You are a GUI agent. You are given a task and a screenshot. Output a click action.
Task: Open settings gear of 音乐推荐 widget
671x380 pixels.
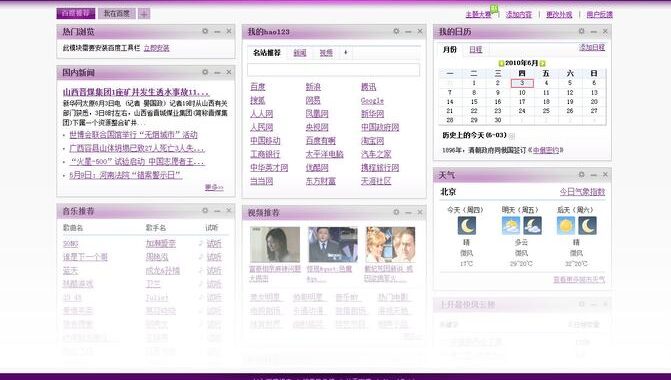pyautogui.click(x=205, y=211)
